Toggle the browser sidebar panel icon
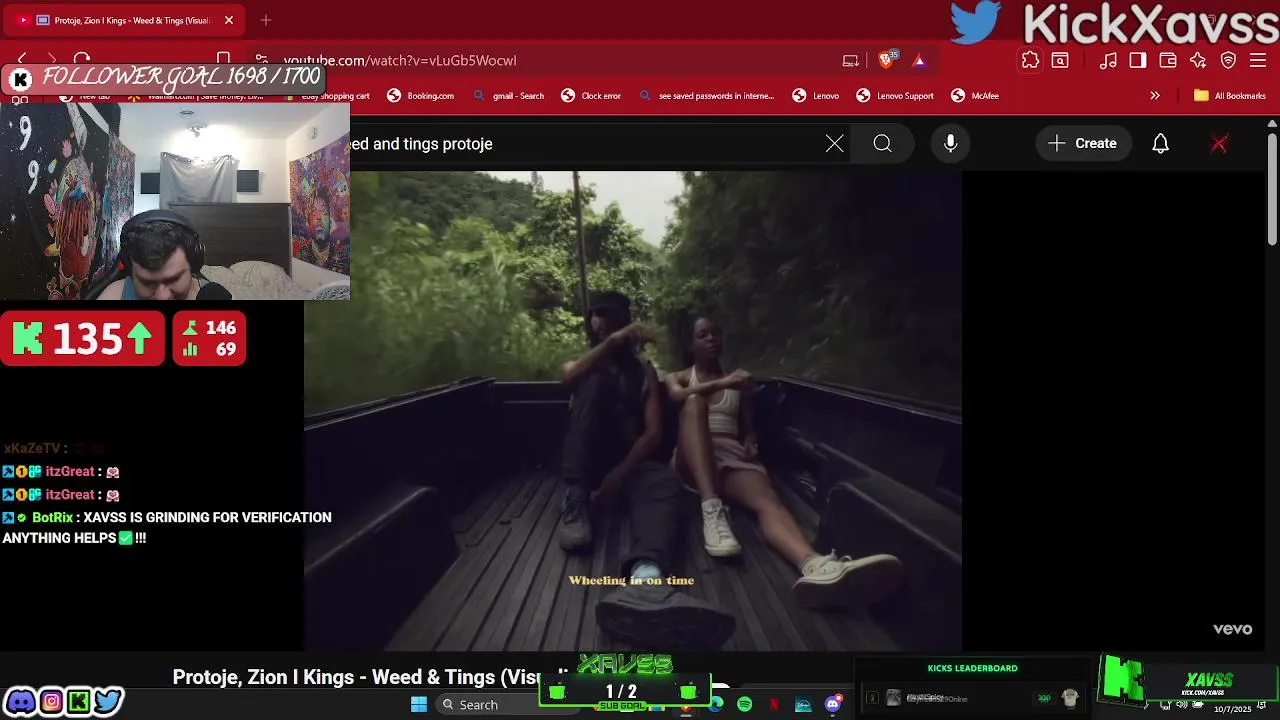1280x720 pixels. pyautogui.click(x=1137, y=60)
